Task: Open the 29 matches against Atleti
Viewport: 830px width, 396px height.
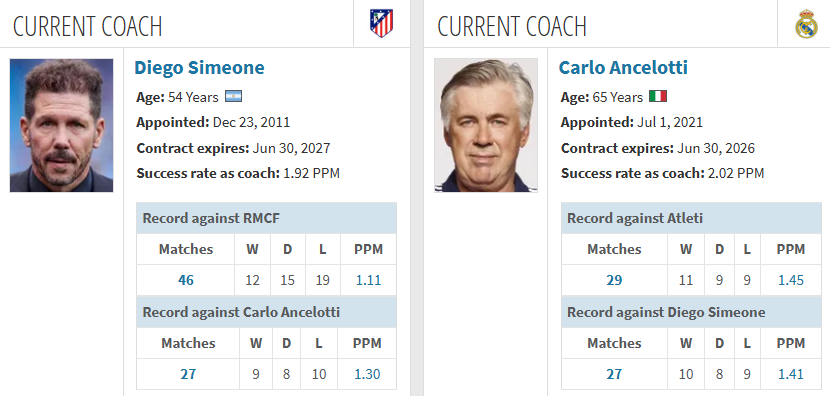Action: tap(614, 280)
